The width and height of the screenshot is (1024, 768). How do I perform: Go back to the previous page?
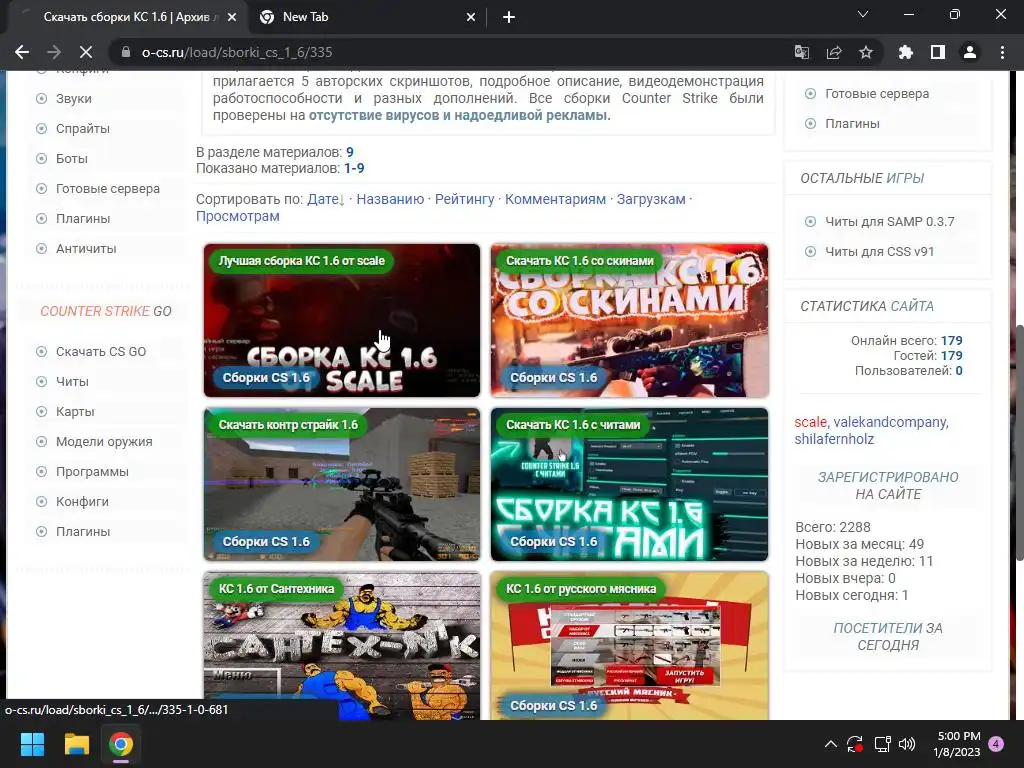click(x=22, y=52)
